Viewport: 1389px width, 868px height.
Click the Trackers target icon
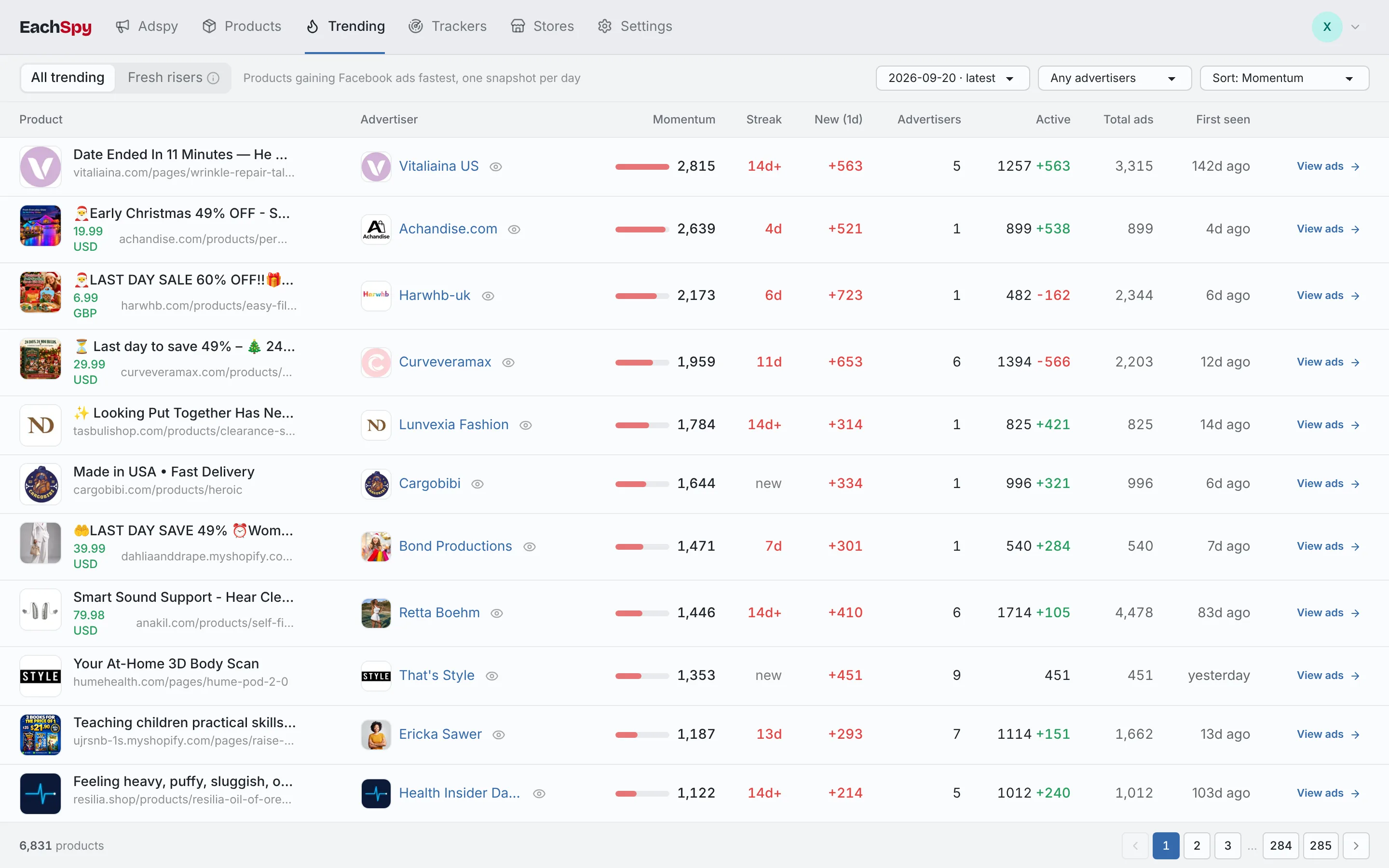pos(416,27)
